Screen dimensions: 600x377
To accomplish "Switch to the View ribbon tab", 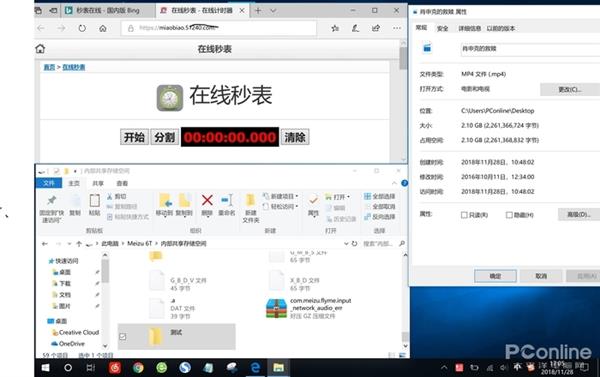I will 122,183.
